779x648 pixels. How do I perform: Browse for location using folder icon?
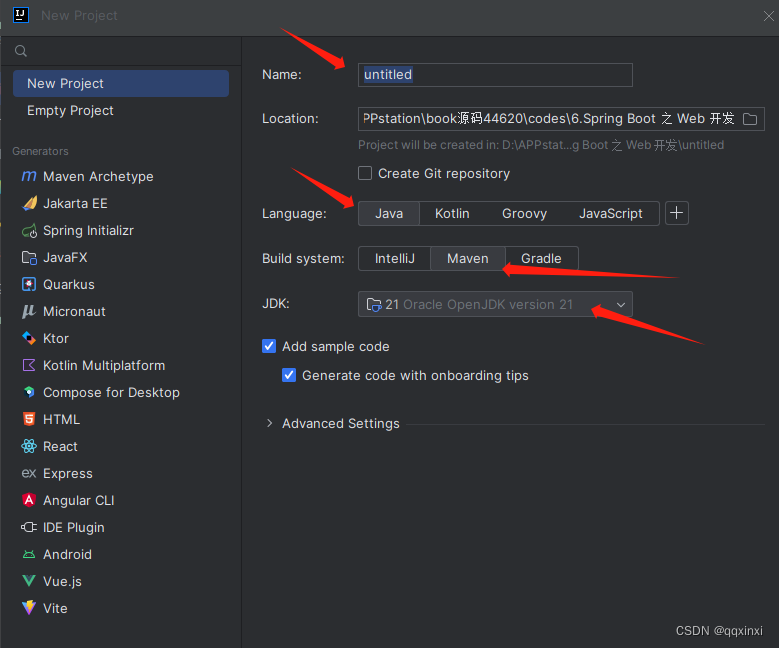(750, 119)
